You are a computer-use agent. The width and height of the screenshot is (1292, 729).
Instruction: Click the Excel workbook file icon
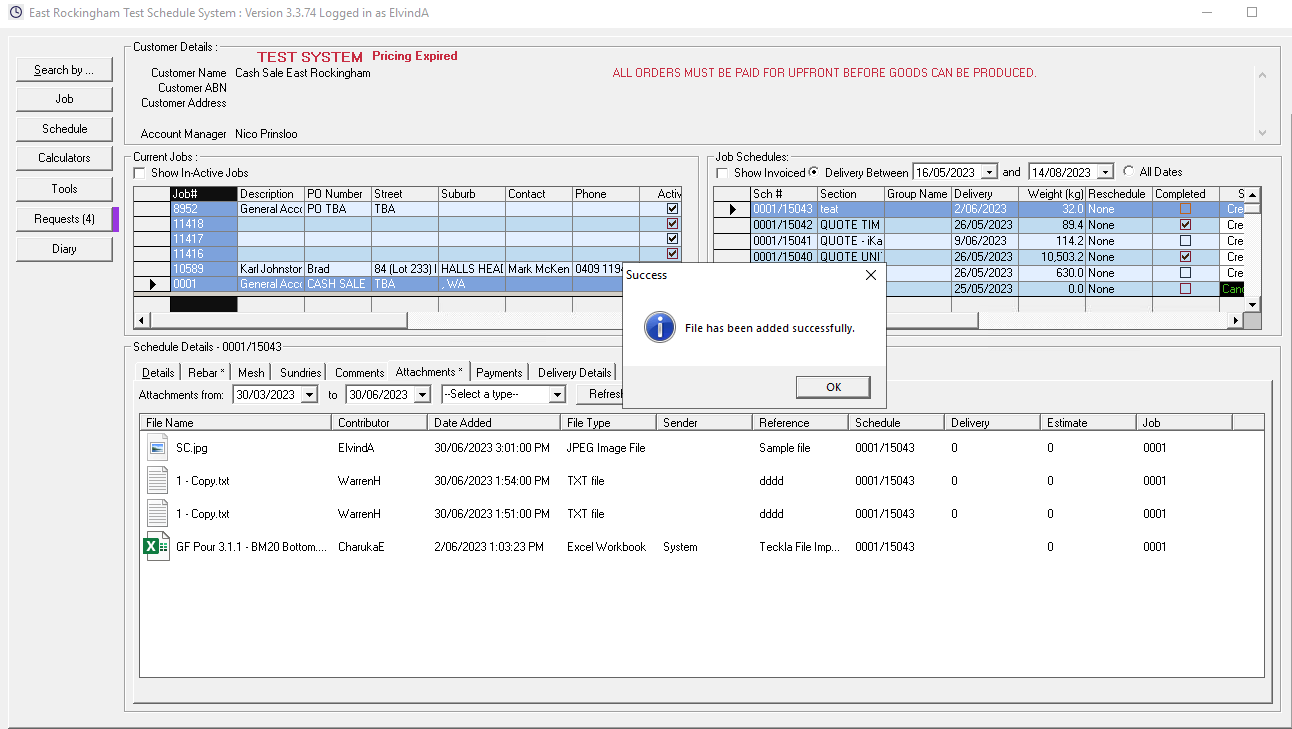point(157,547)
